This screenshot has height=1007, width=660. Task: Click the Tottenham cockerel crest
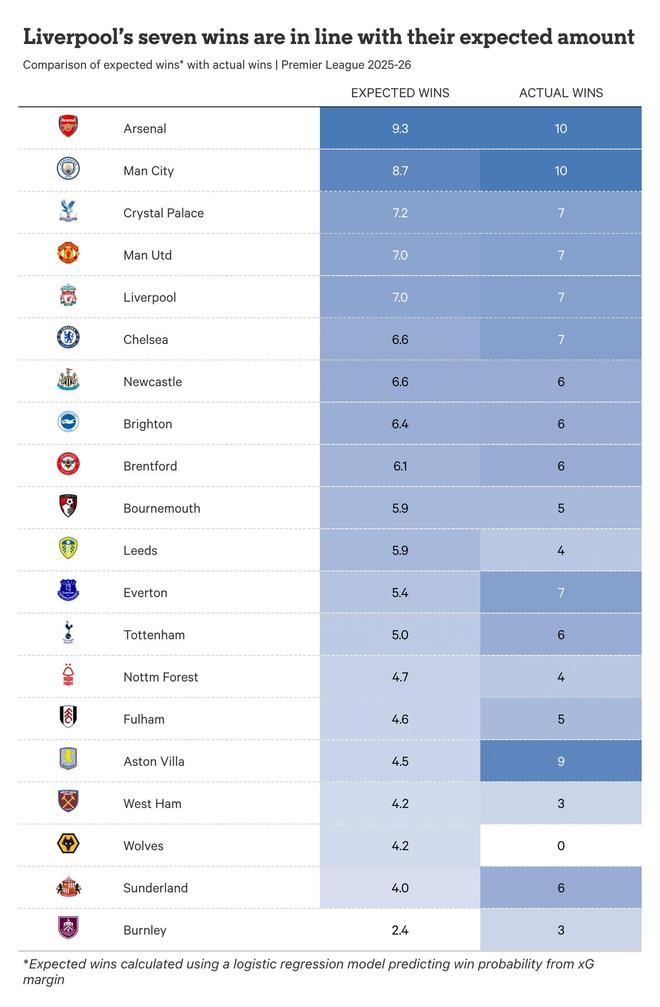pyautogui.click(x=67, y=633)
